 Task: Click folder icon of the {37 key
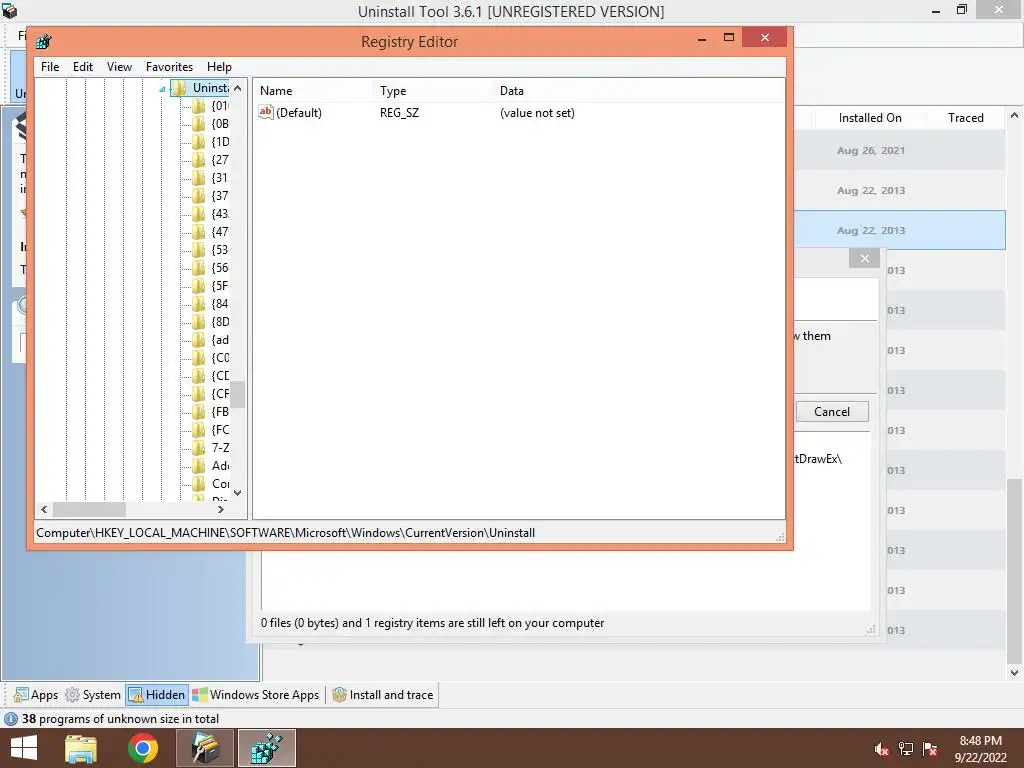pos(199,196)
